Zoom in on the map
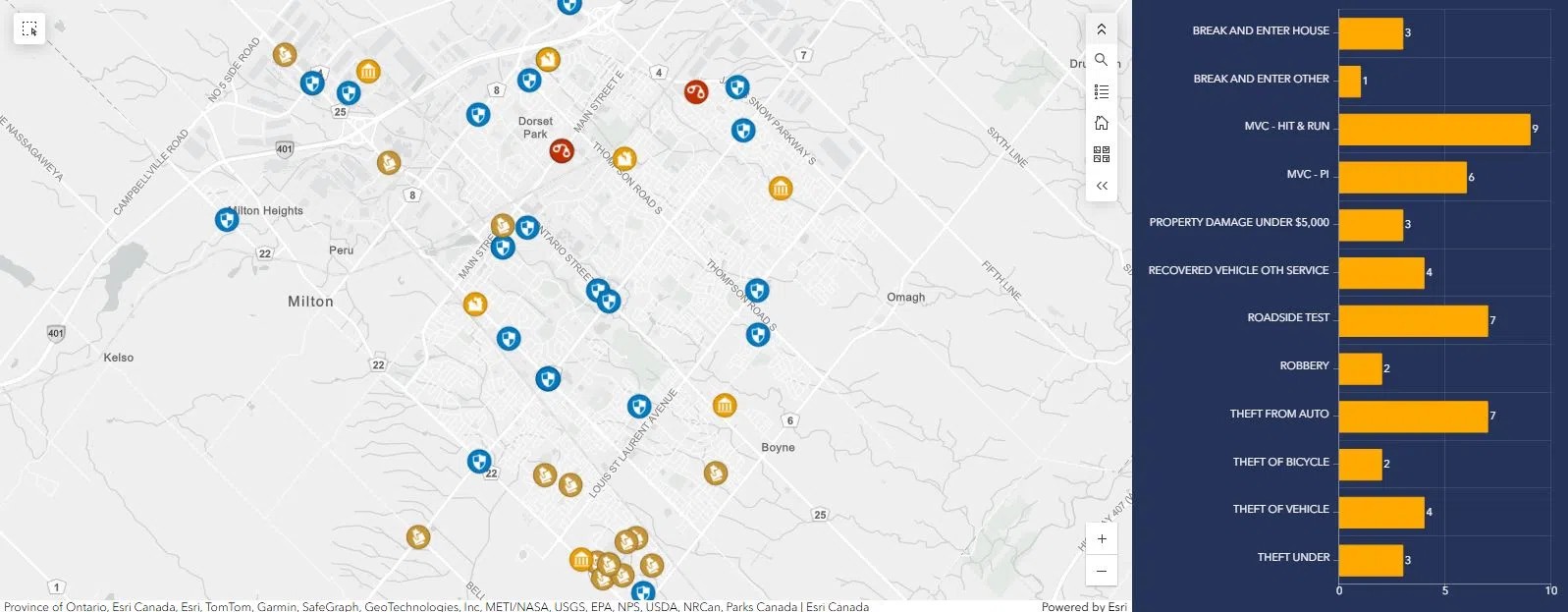The height and width of the screenshot is (612, 1568). (1101, 539)
